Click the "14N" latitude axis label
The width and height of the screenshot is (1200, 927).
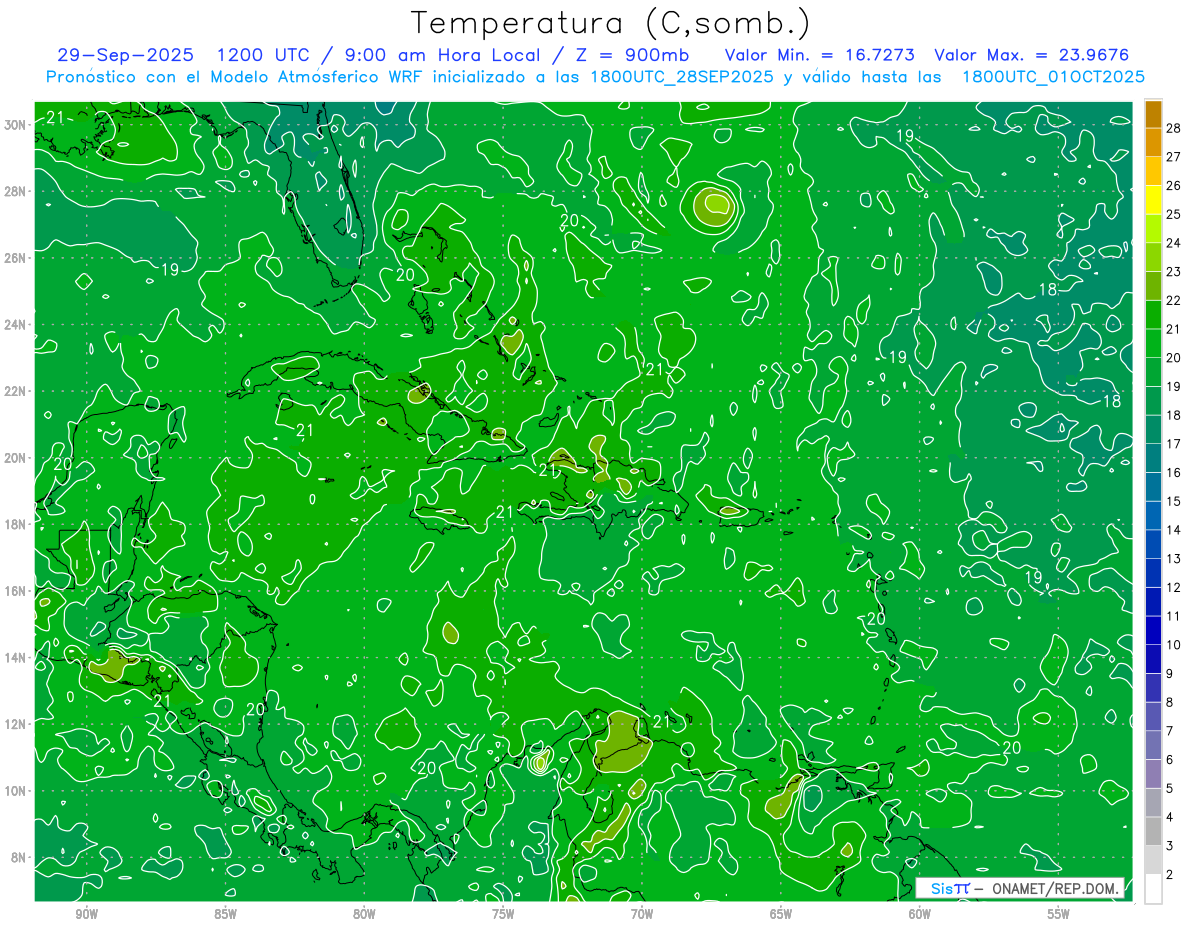tap(16, 658)
